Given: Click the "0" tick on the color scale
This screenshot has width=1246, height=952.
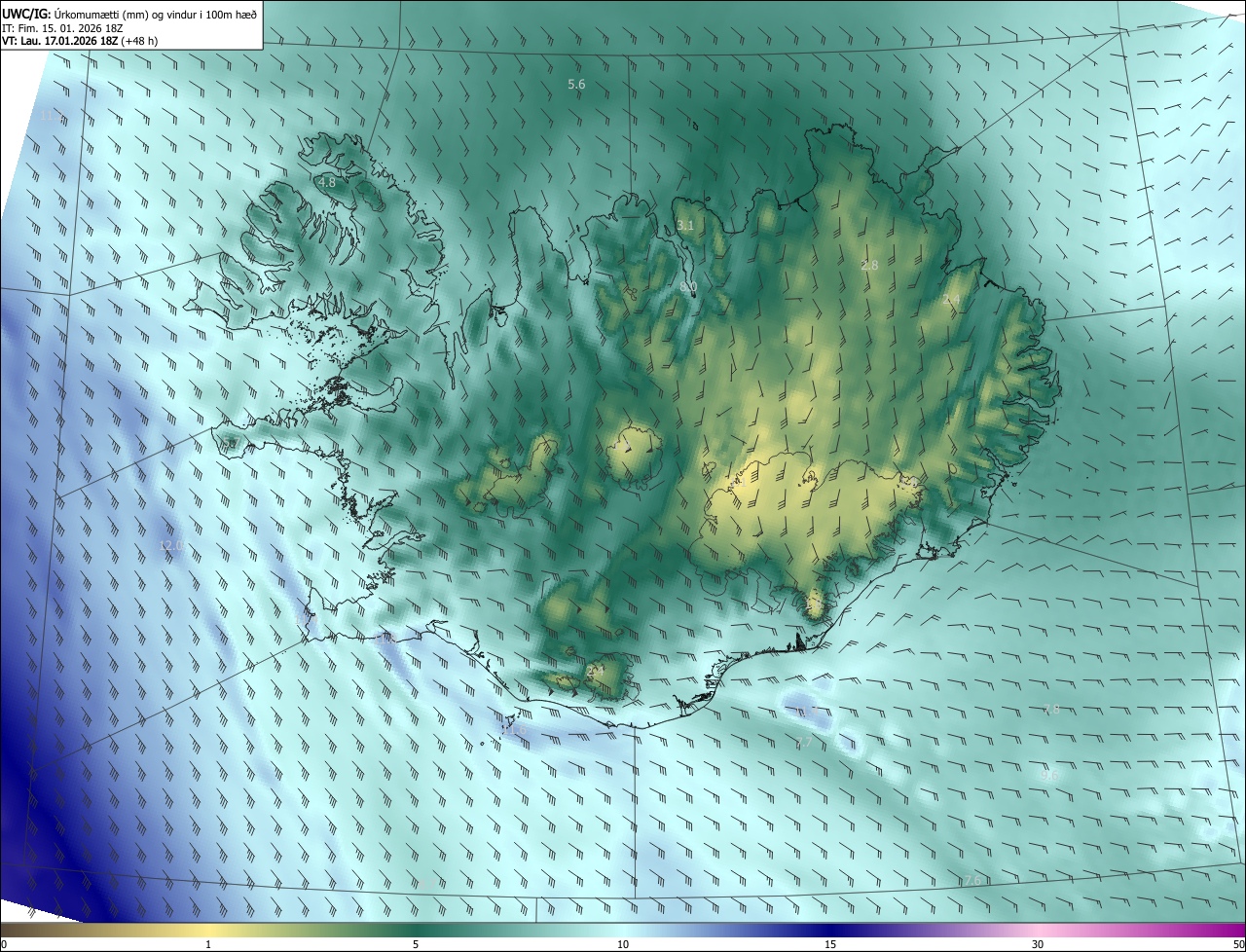Looking at the screenshot, I should tap(4, 944).
